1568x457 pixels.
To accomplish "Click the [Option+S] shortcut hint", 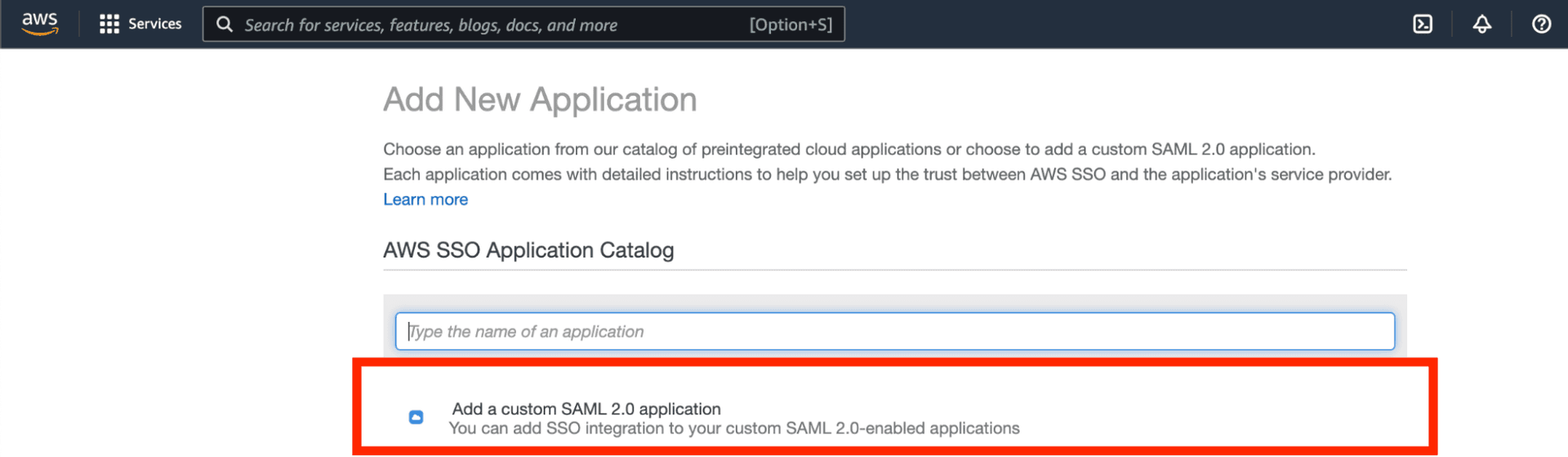I will (790, 25).
